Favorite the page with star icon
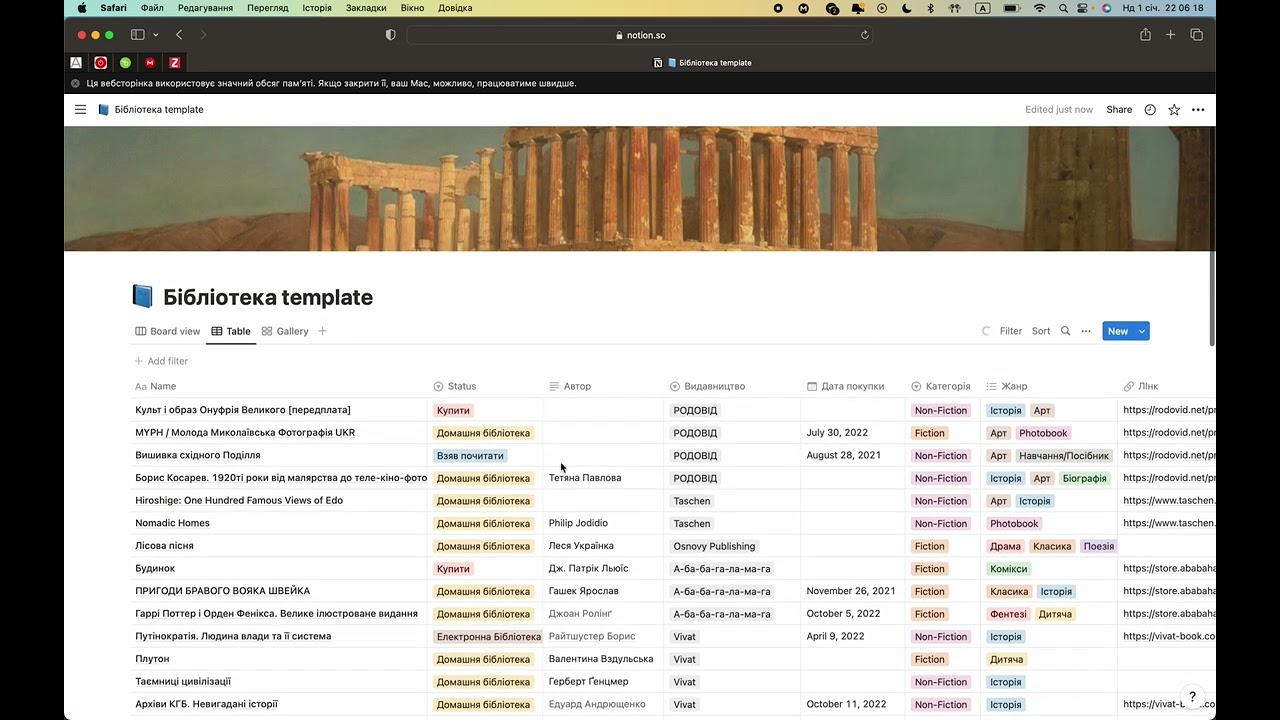The image size is (1280, 720). tap(1174, 110)
